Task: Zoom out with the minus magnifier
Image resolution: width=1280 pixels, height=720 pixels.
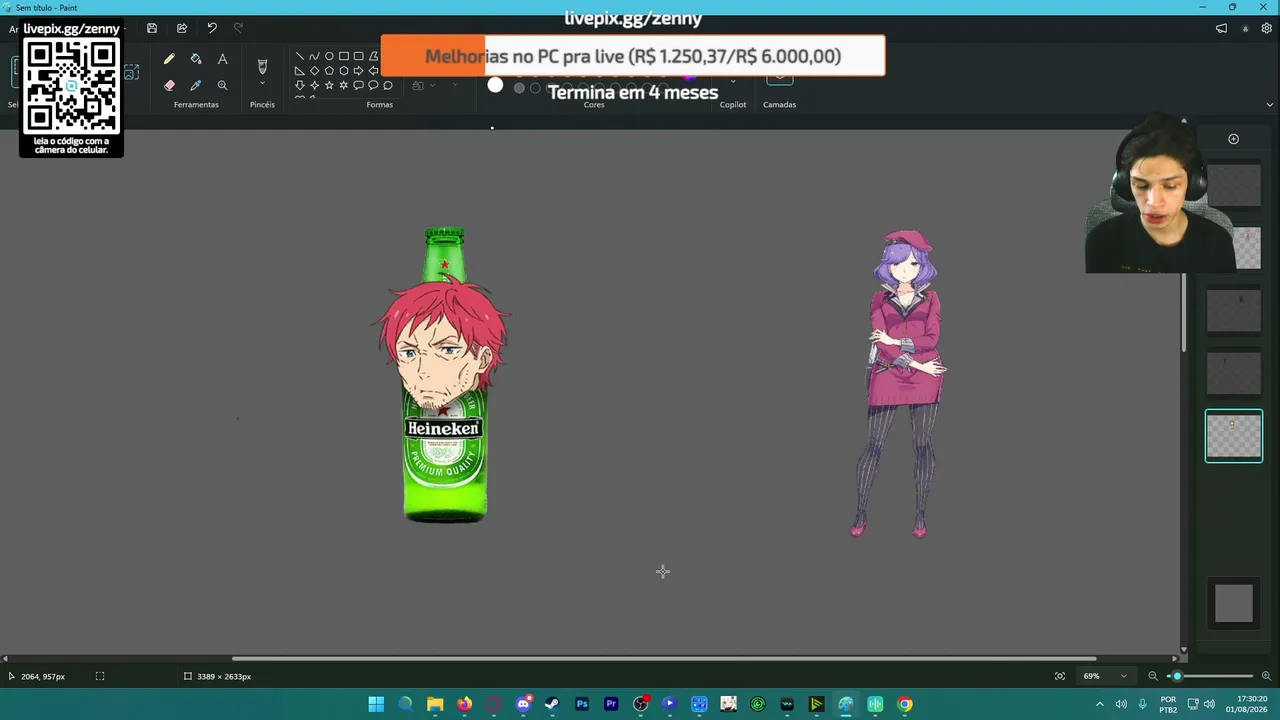Action: (1152, 676)
